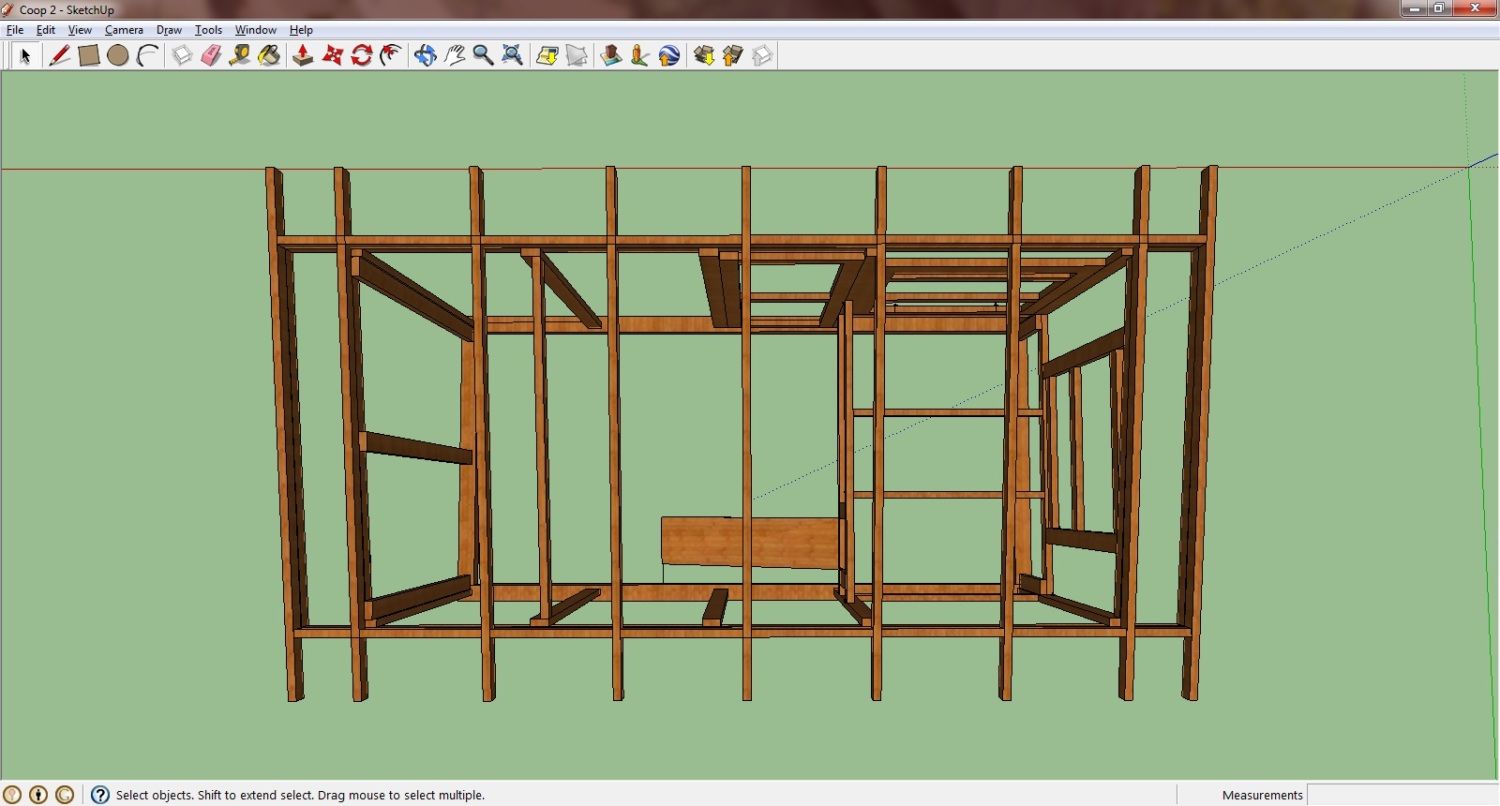Choose the Rotate tool
Screen dimensions: 1500x806
[x=362, y=56]
